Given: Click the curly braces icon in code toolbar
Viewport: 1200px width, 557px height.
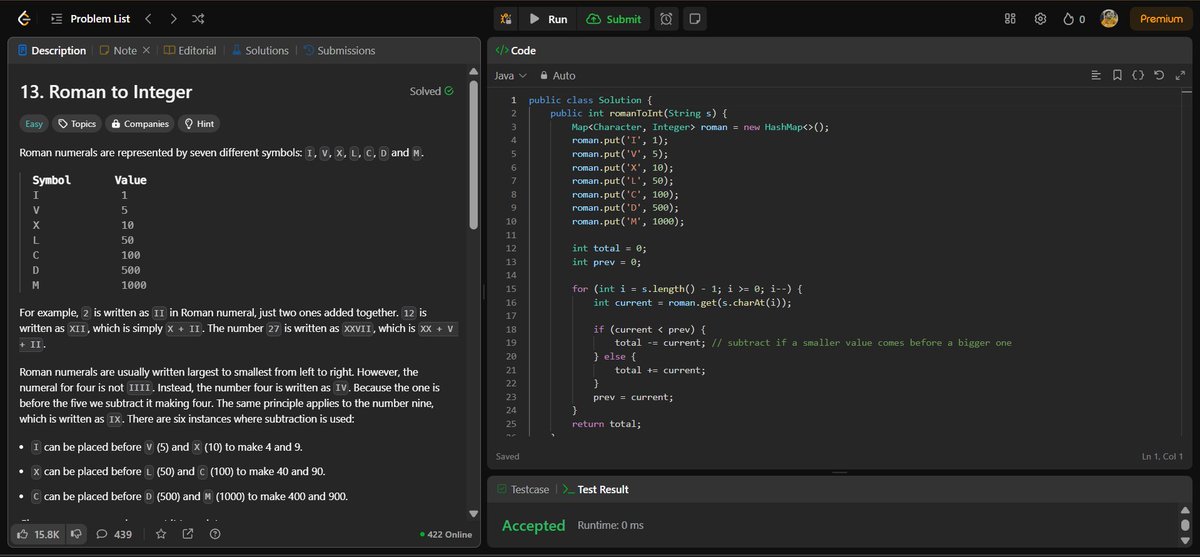Looking at the screenshot, I should point(1138,75).
